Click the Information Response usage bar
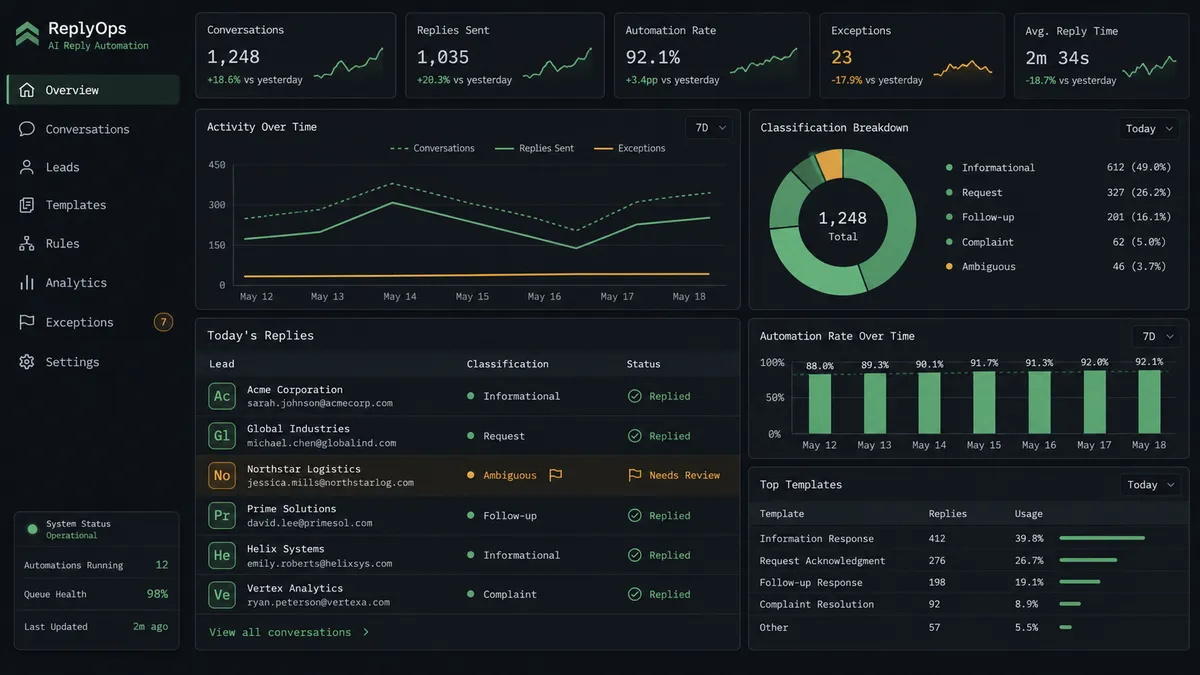 [x=1102, y=539]
